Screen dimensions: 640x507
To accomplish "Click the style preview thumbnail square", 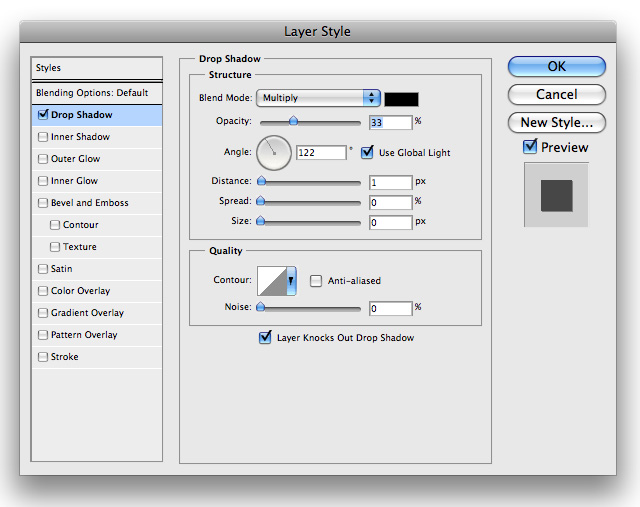I will point(556,196).
